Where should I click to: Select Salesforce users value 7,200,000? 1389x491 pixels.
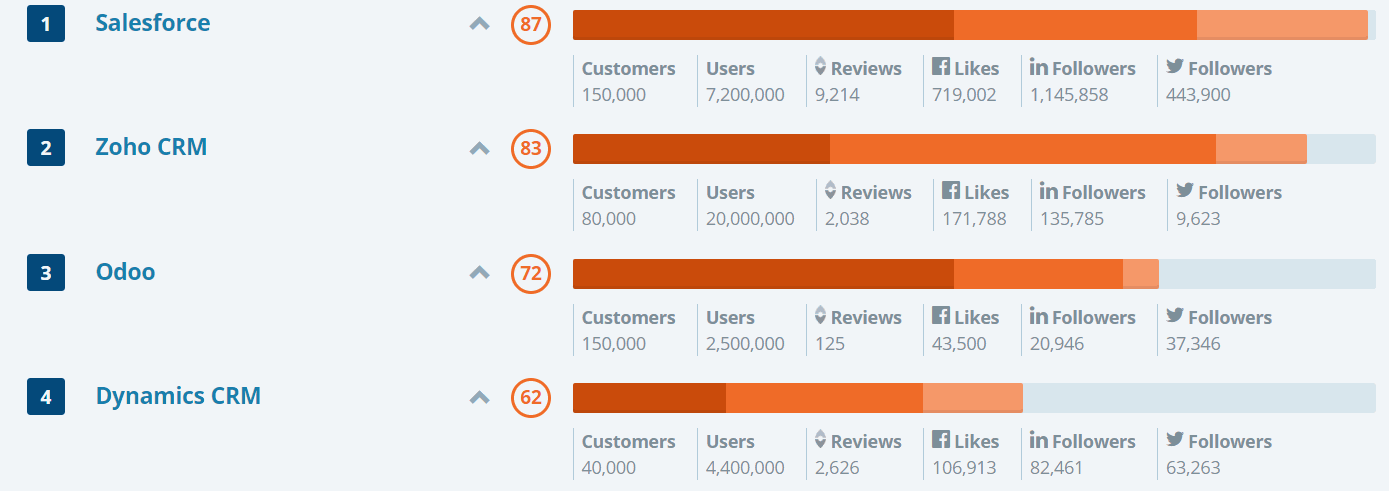click(x=745, y=95)
